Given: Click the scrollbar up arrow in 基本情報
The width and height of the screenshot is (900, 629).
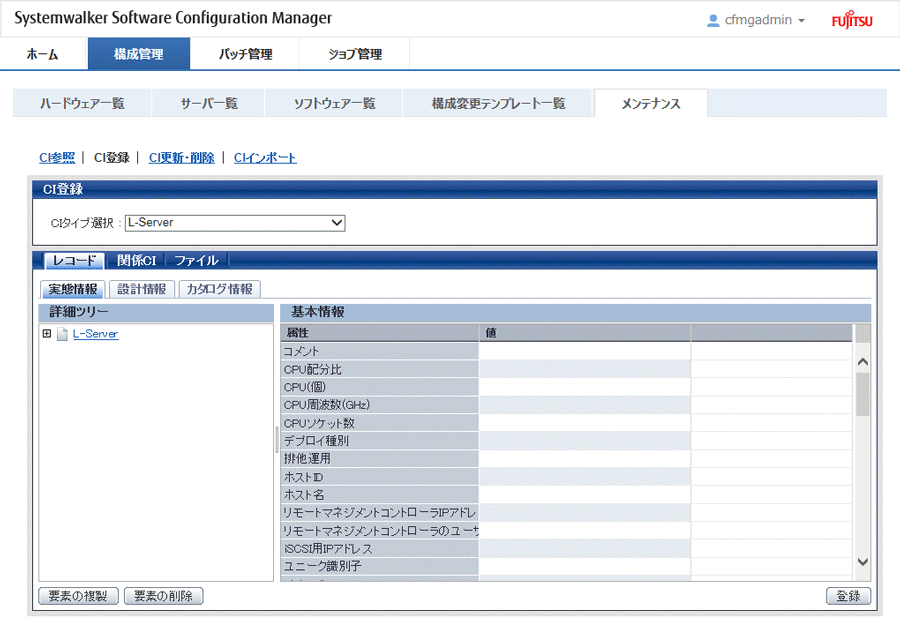Looking at the screenshot, I should tap(863, 362).
